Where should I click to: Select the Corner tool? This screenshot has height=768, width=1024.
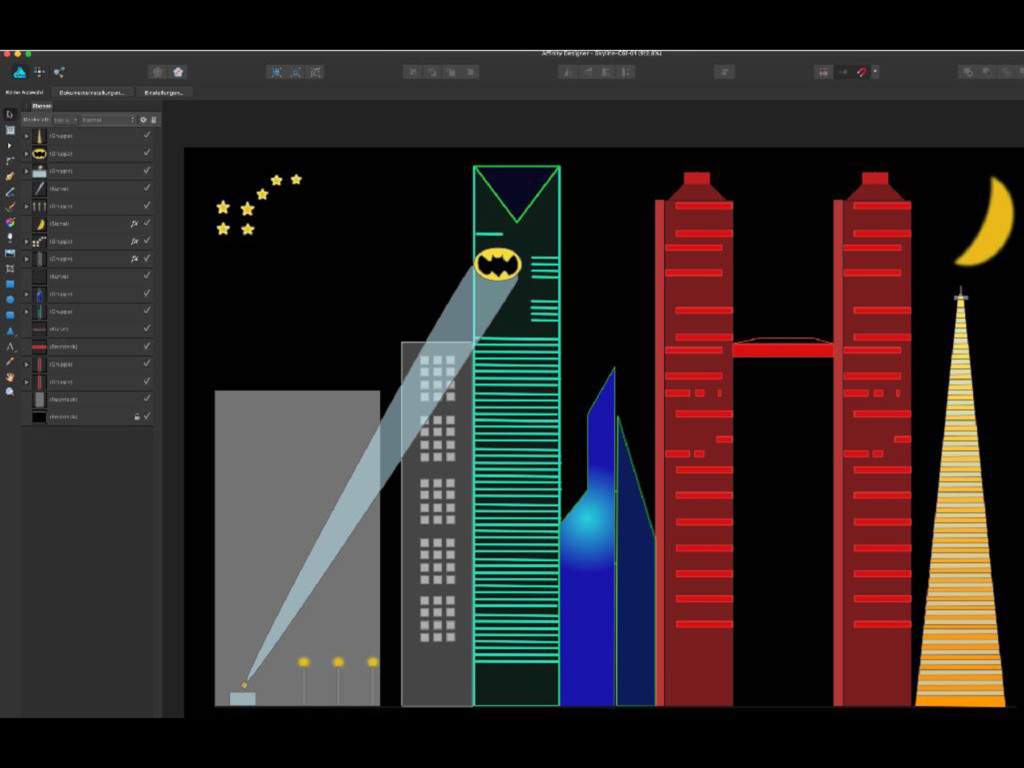pyautogui.click(x=10, y=161)
